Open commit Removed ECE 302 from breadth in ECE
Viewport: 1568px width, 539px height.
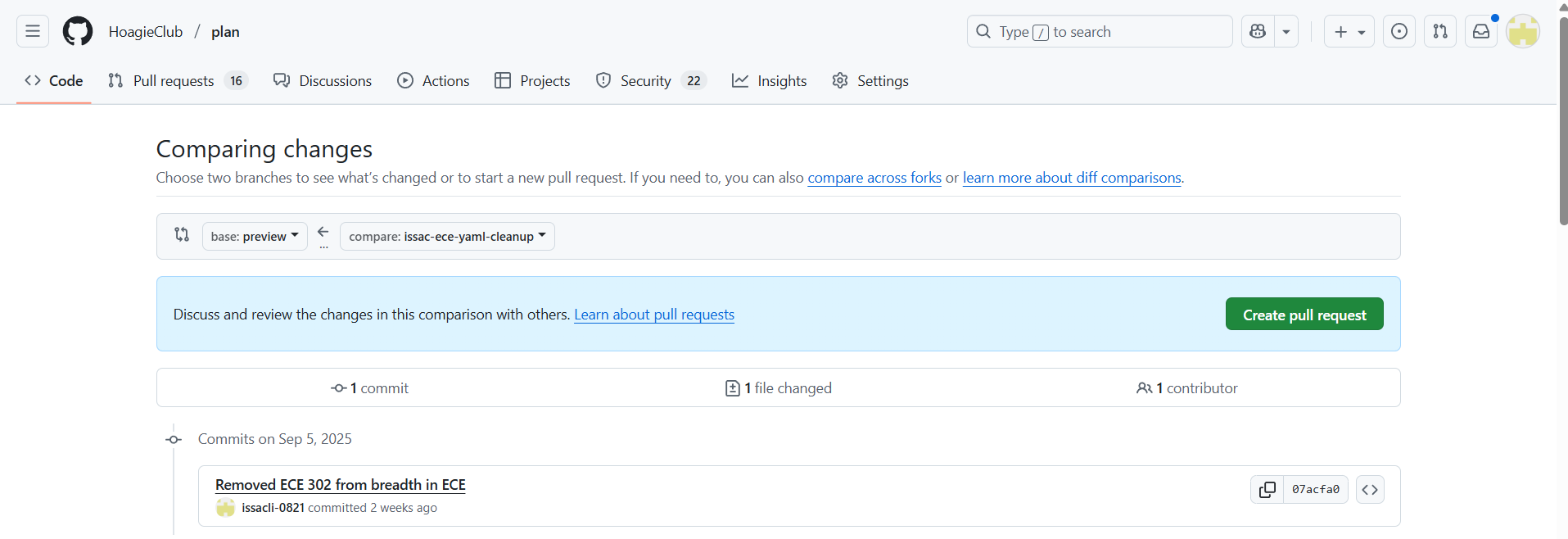pos(341,485)
